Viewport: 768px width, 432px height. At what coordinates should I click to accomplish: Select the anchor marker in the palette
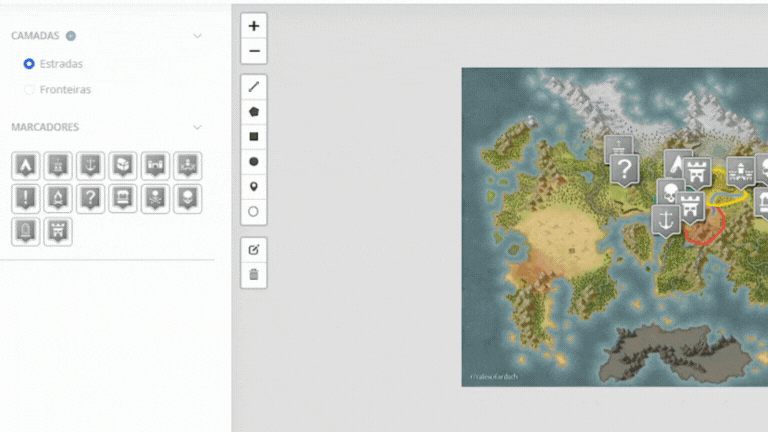pos(91,165)
